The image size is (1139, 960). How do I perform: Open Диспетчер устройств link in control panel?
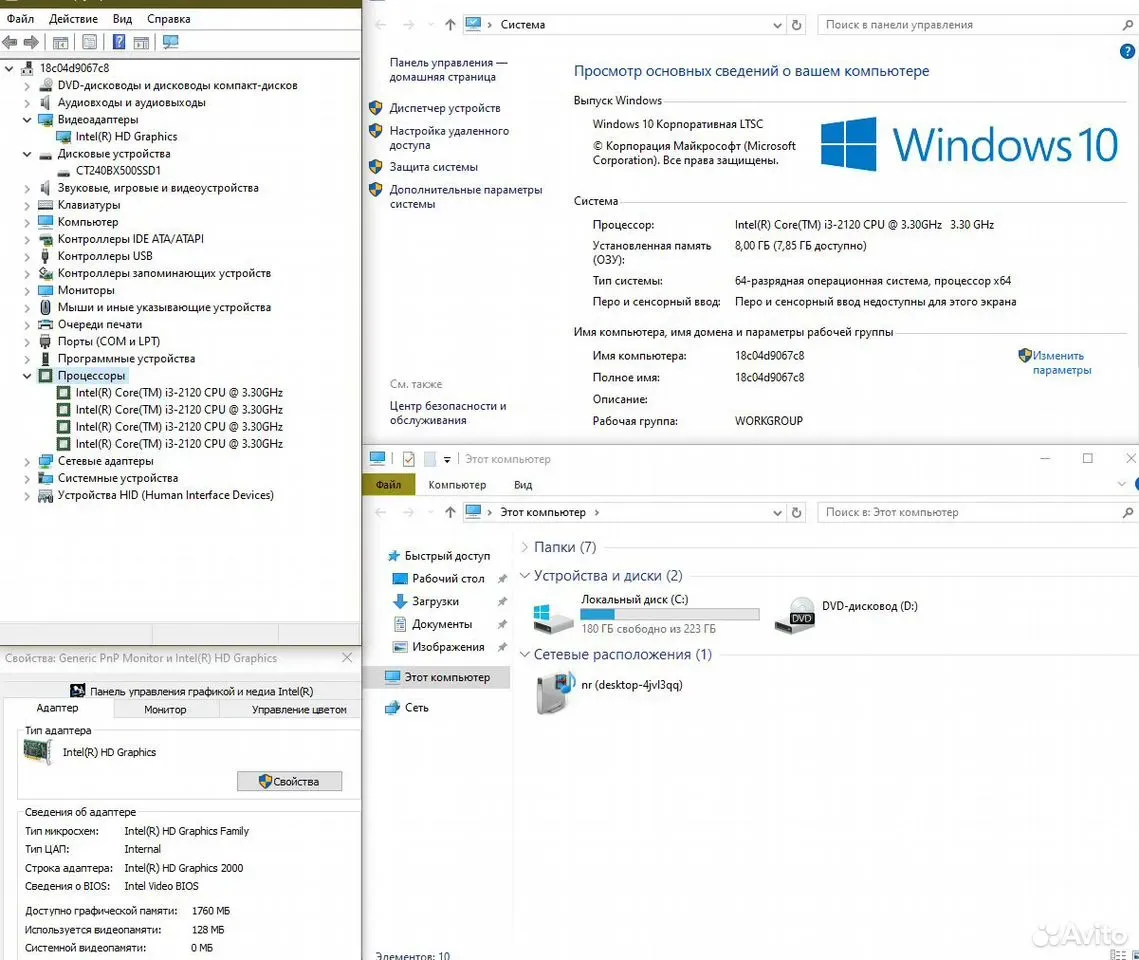coord(445,108)
